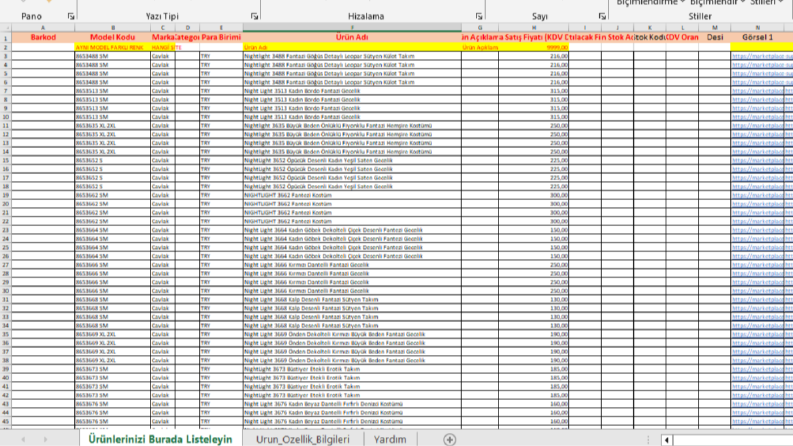
Task: Open the Yardım sheet tab
Action: point(390,439)
